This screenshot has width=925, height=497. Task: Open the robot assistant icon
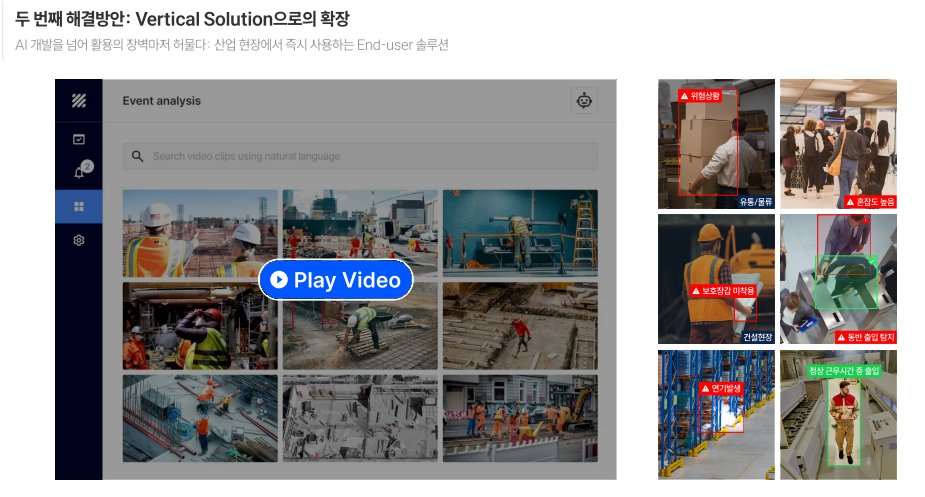pos(584,100)
